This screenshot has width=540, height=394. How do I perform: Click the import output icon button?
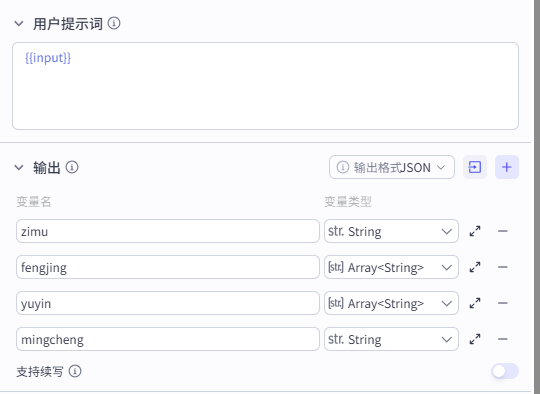(475, 167)
